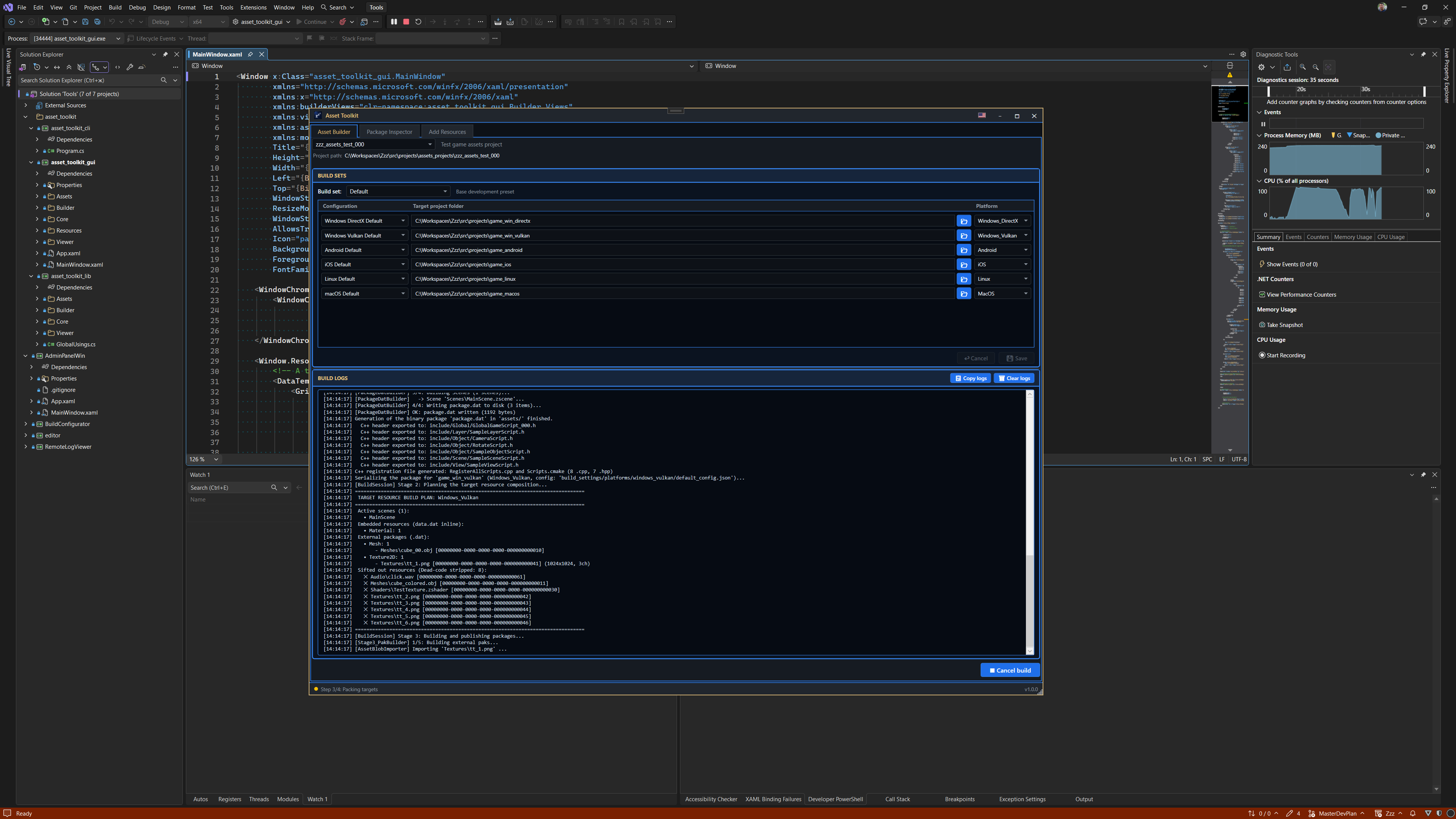Collapse all items in Solution Explorer toolbar

pos(69,67)
